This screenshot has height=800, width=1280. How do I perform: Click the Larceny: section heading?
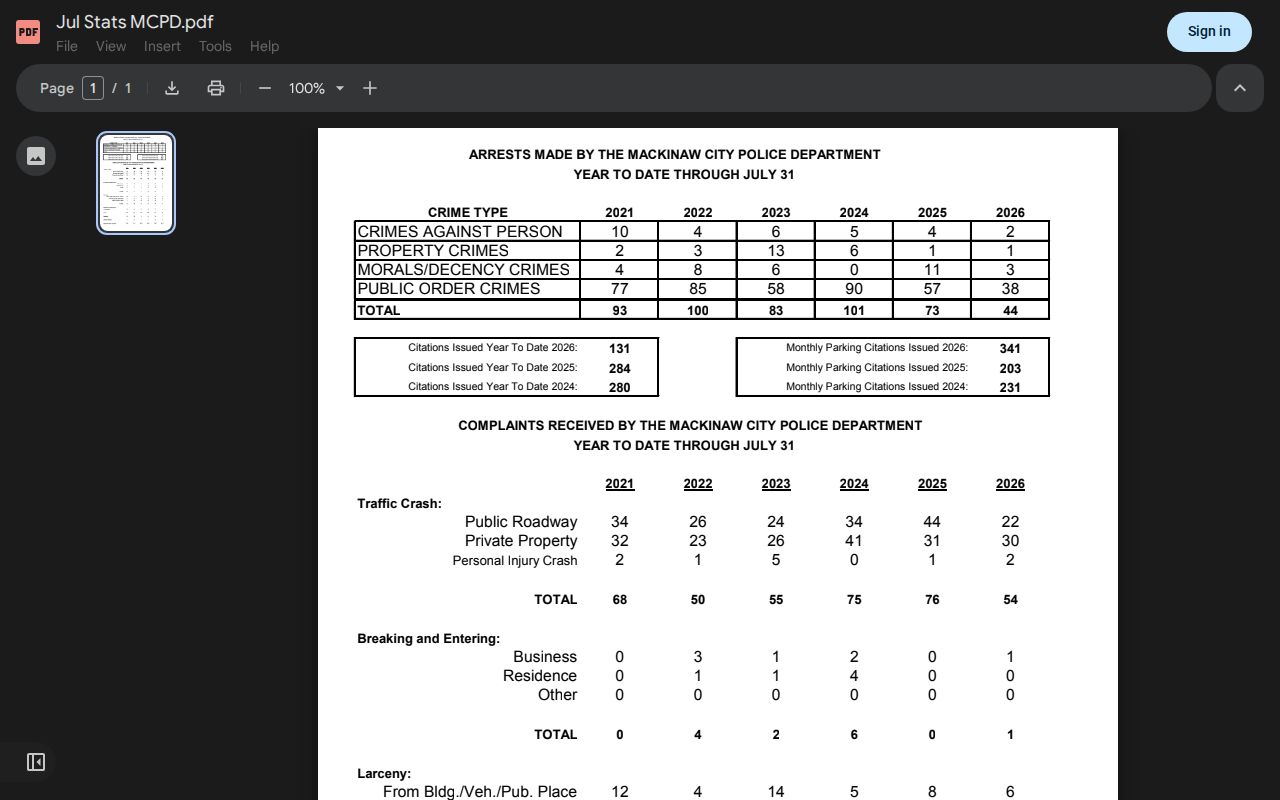tap(384, 773)
